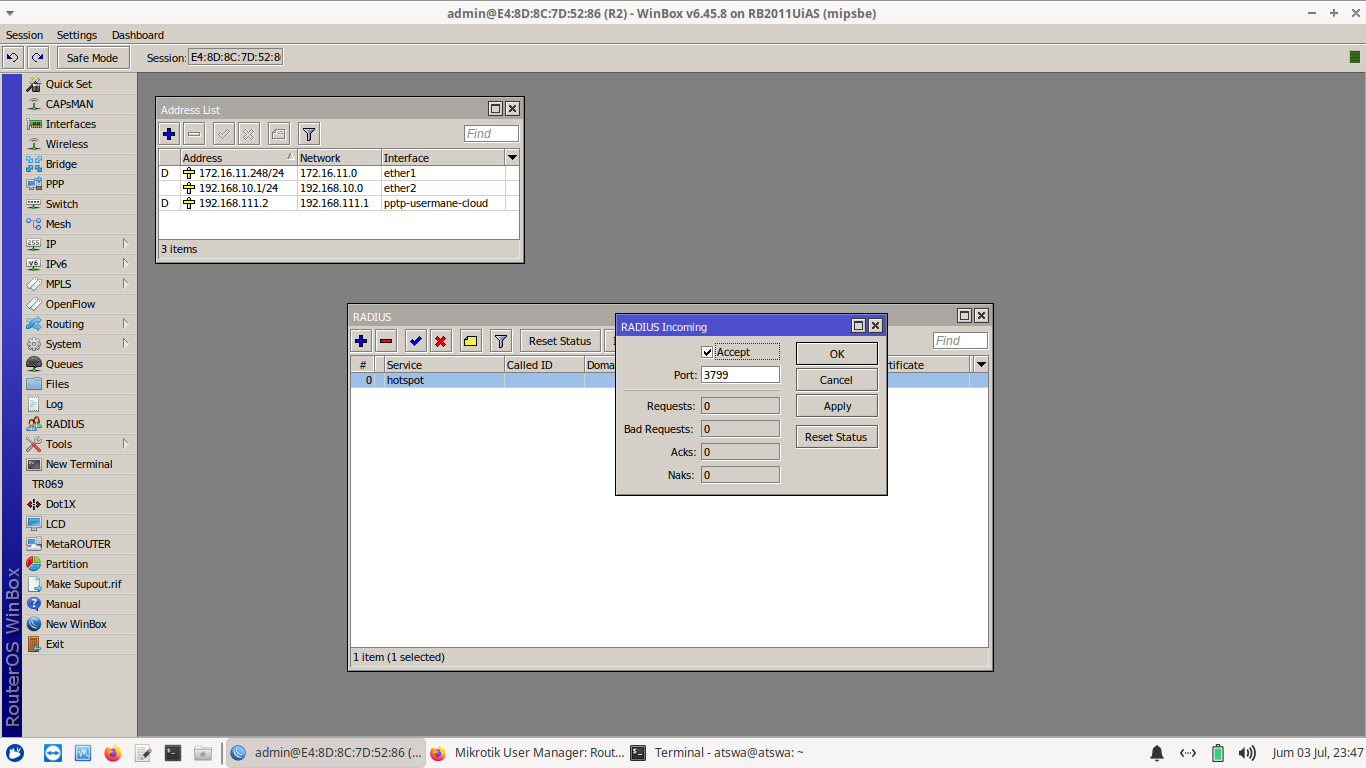
Task: Expand the IPv6 submenu
Action: click(80, 264)
